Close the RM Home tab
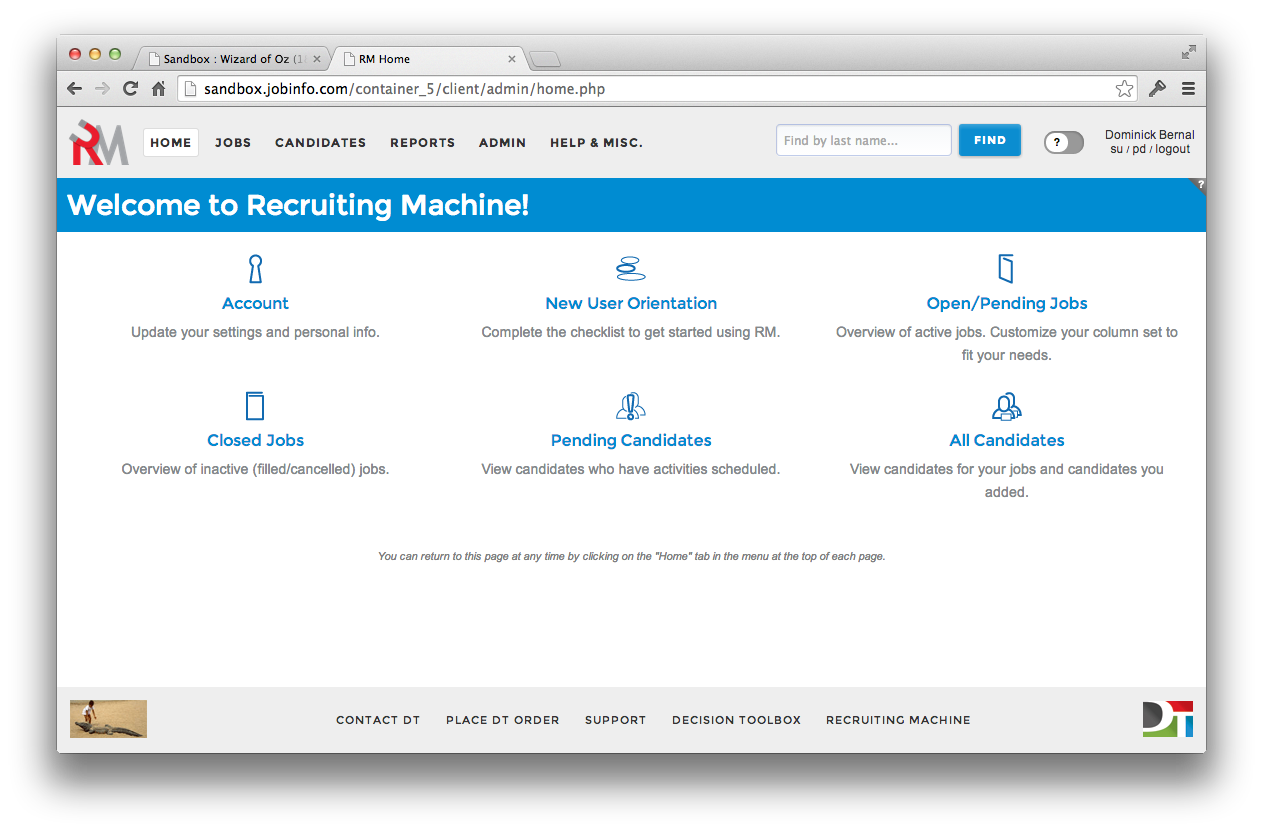 click(x=512, y=59)
